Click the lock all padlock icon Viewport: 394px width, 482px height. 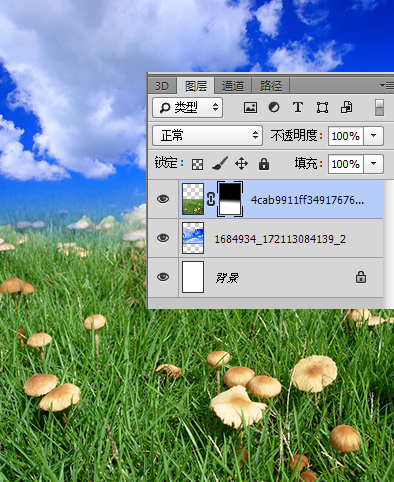click(264, 164)
